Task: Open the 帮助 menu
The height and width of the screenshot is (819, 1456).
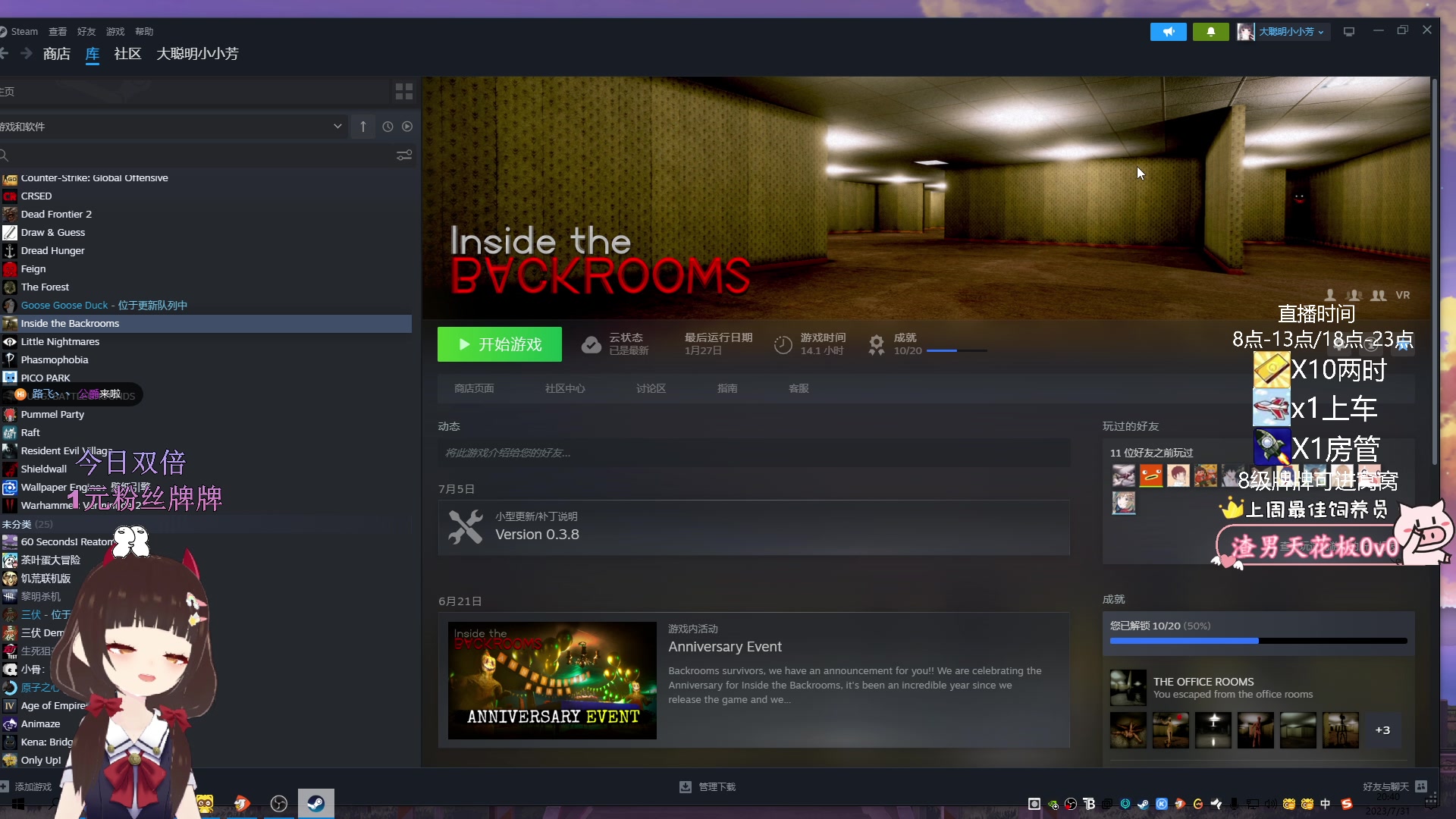Action: pyautogui.click(x=144, y=32)
